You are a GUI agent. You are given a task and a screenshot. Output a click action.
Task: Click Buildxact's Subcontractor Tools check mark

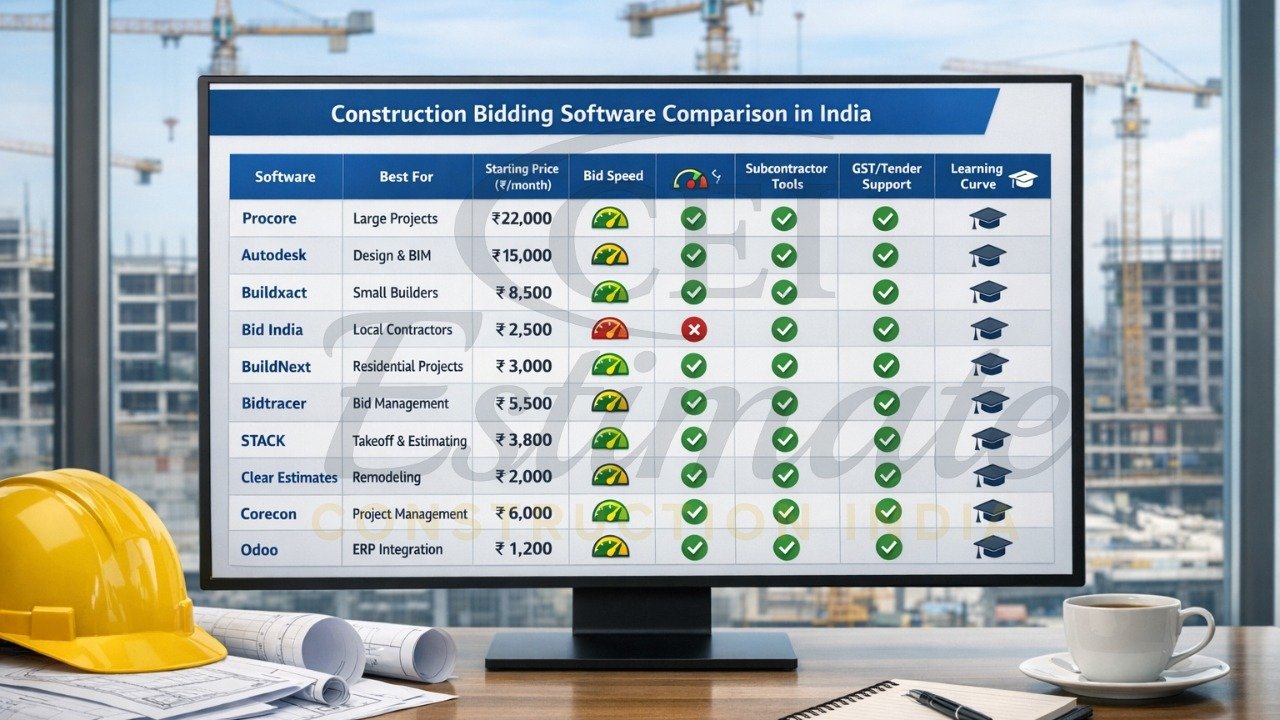[x=784, y=292]
